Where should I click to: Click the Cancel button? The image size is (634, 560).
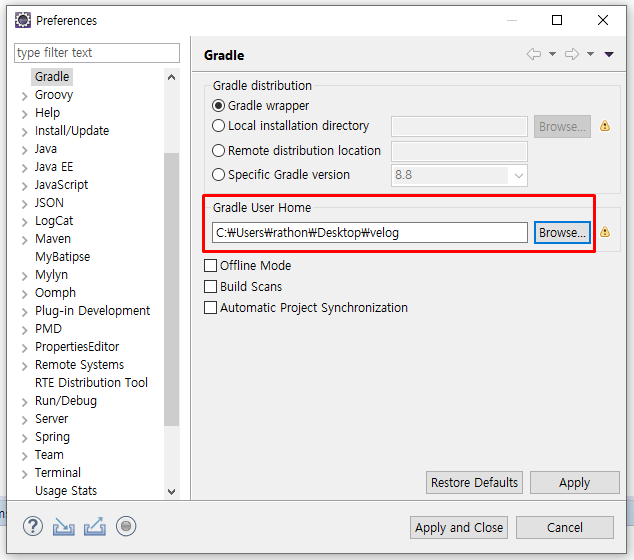pos(564,527)
